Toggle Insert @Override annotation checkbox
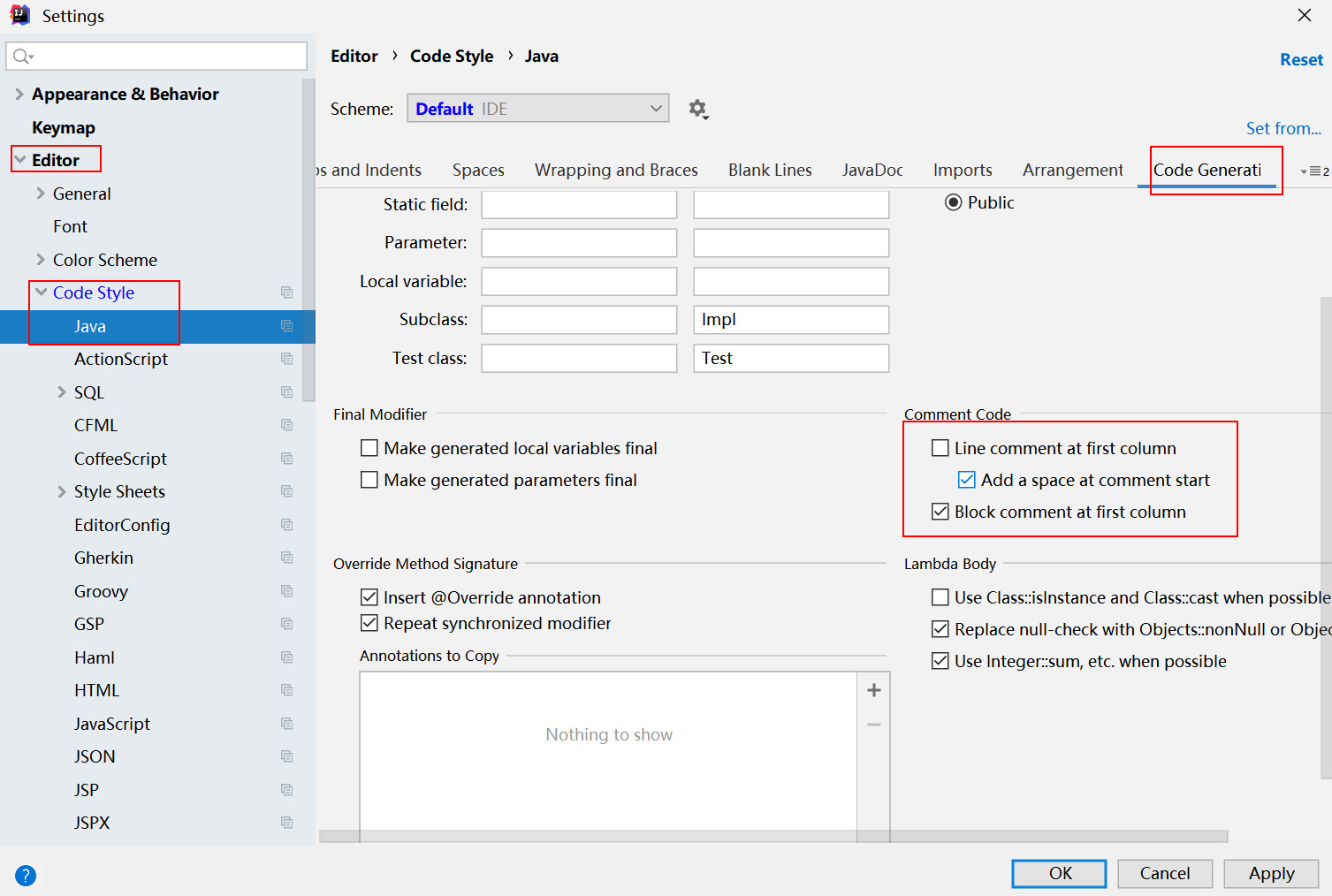This screenshot has height=896, width=1332. (x=369, y=597)
